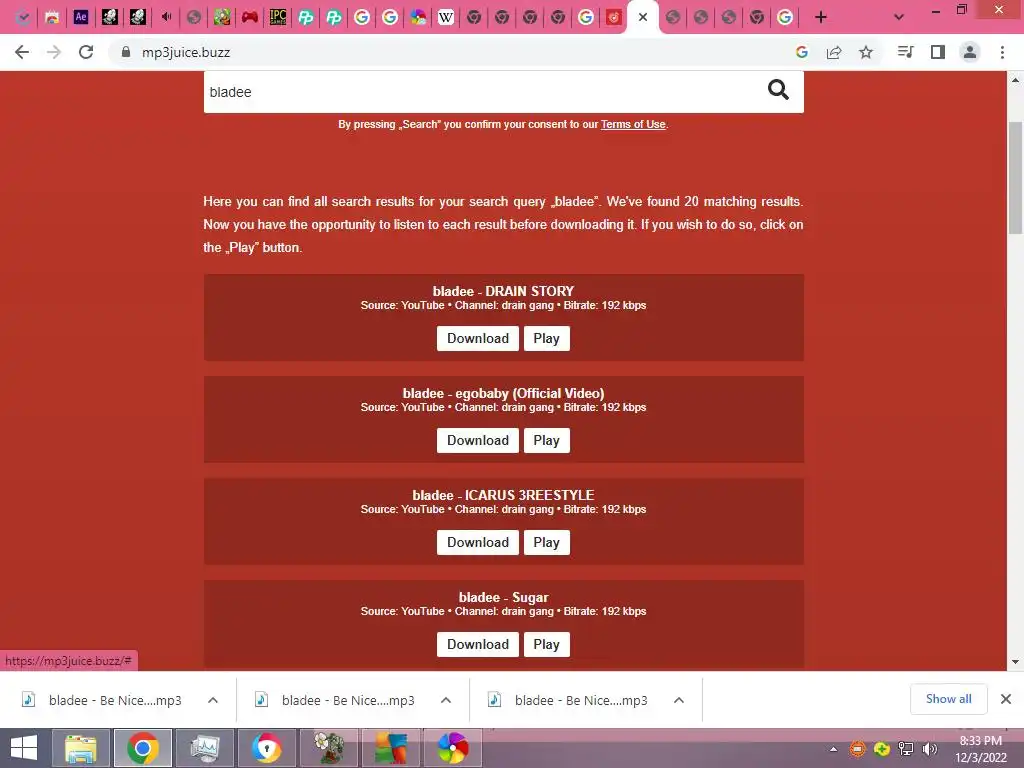Open the keyhole app on taskbar
The height and width of the screenshot is (768, 1024).
tap(266, 748)
